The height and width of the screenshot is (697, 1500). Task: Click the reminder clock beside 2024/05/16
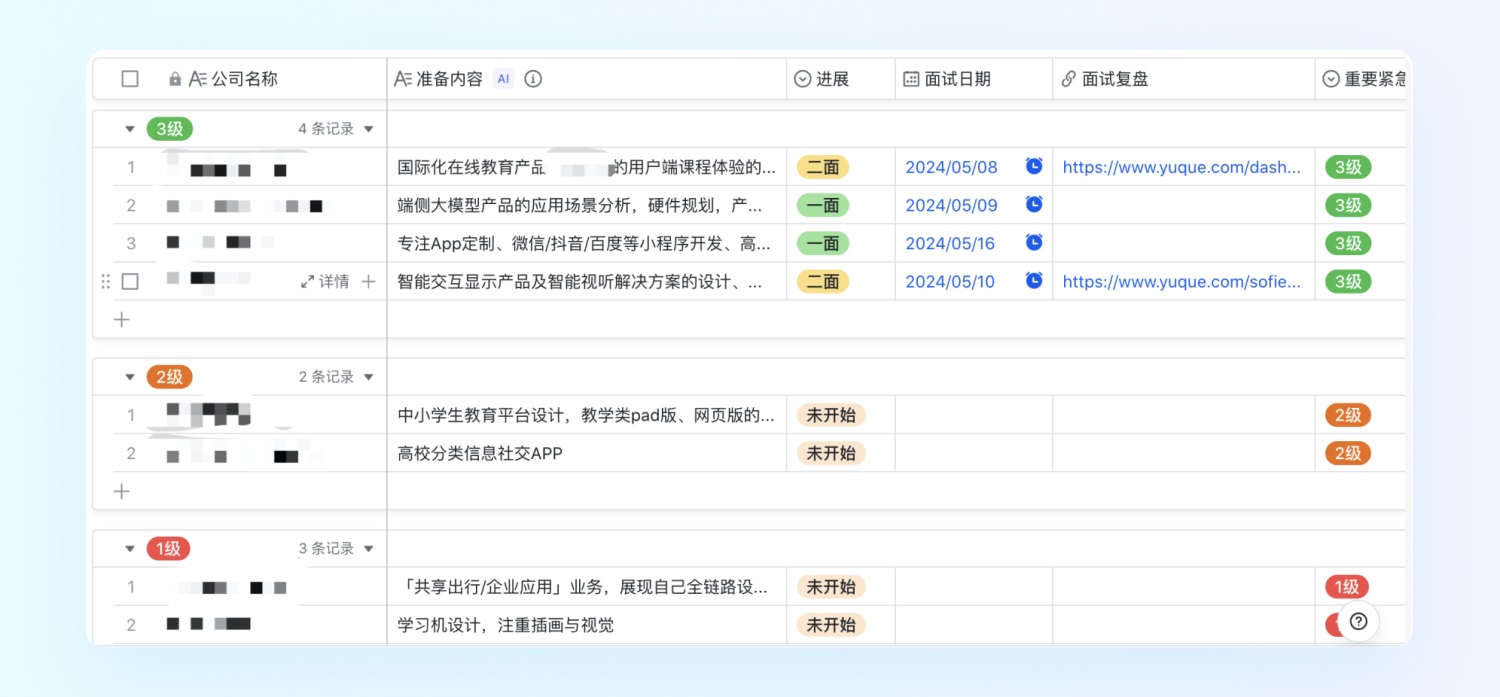1034,243
